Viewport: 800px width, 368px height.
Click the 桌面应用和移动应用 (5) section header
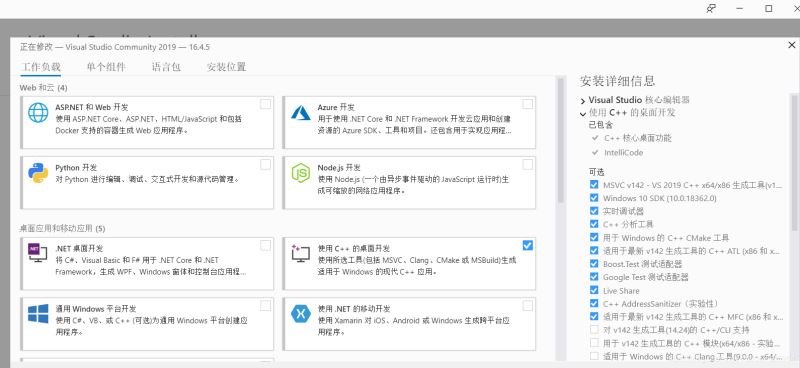tap(62, 228)
